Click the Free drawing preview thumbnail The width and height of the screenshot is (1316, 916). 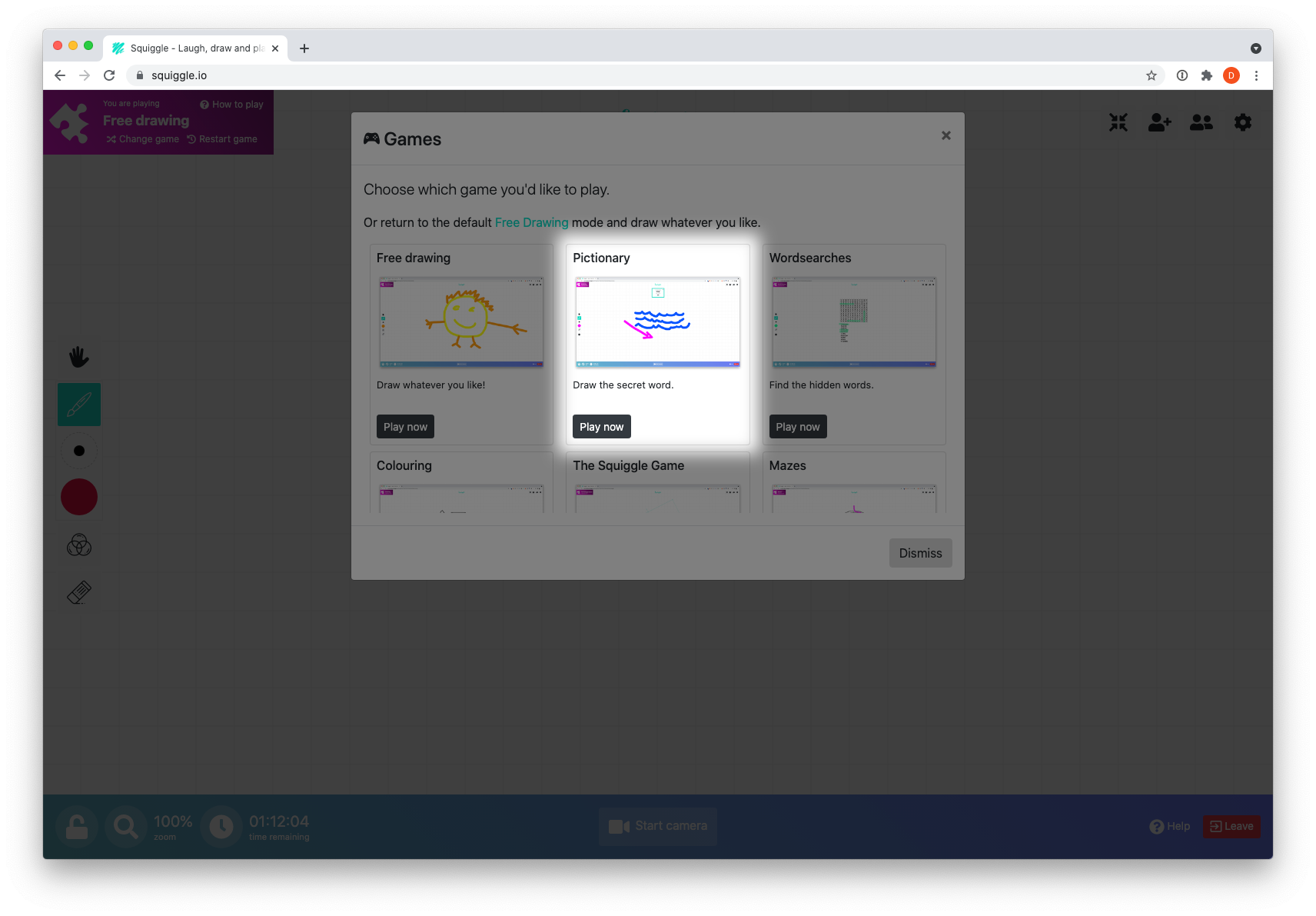pos(461,322)
